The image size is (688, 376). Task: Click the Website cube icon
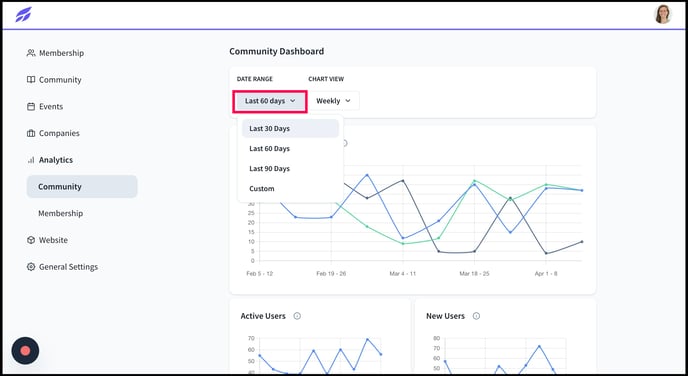pos(31,240)
